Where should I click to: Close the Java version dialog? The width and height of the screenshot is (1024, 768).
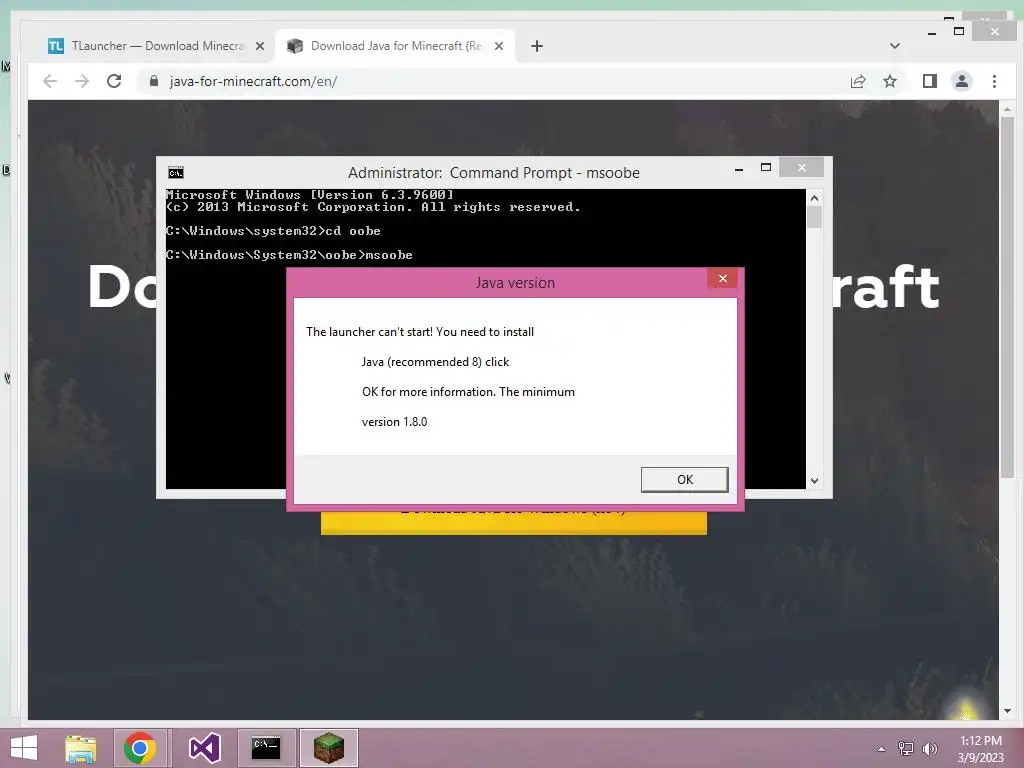tap(722, 279)
